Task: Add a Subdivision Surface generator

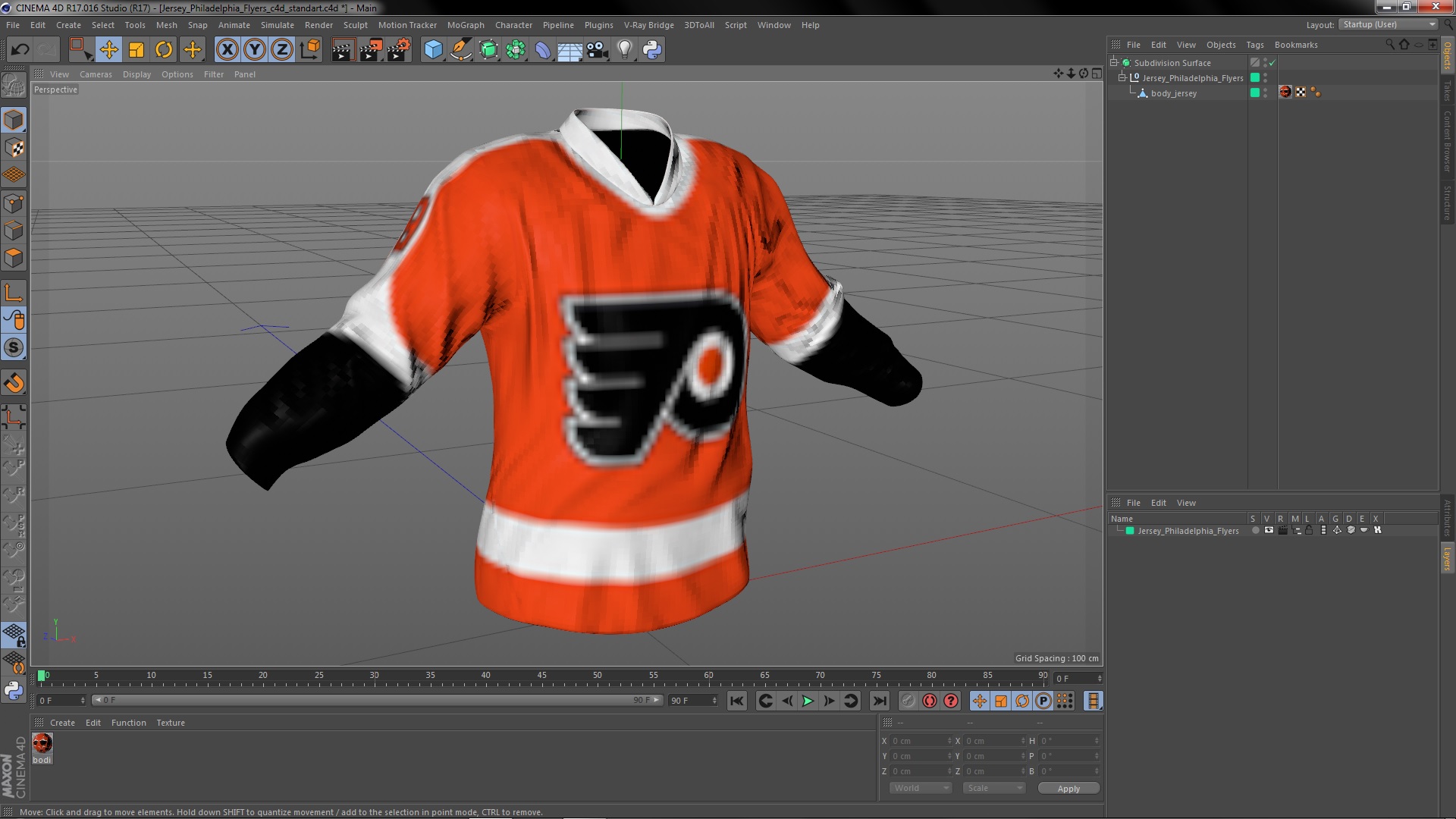Action: click(x=488, y=50)
